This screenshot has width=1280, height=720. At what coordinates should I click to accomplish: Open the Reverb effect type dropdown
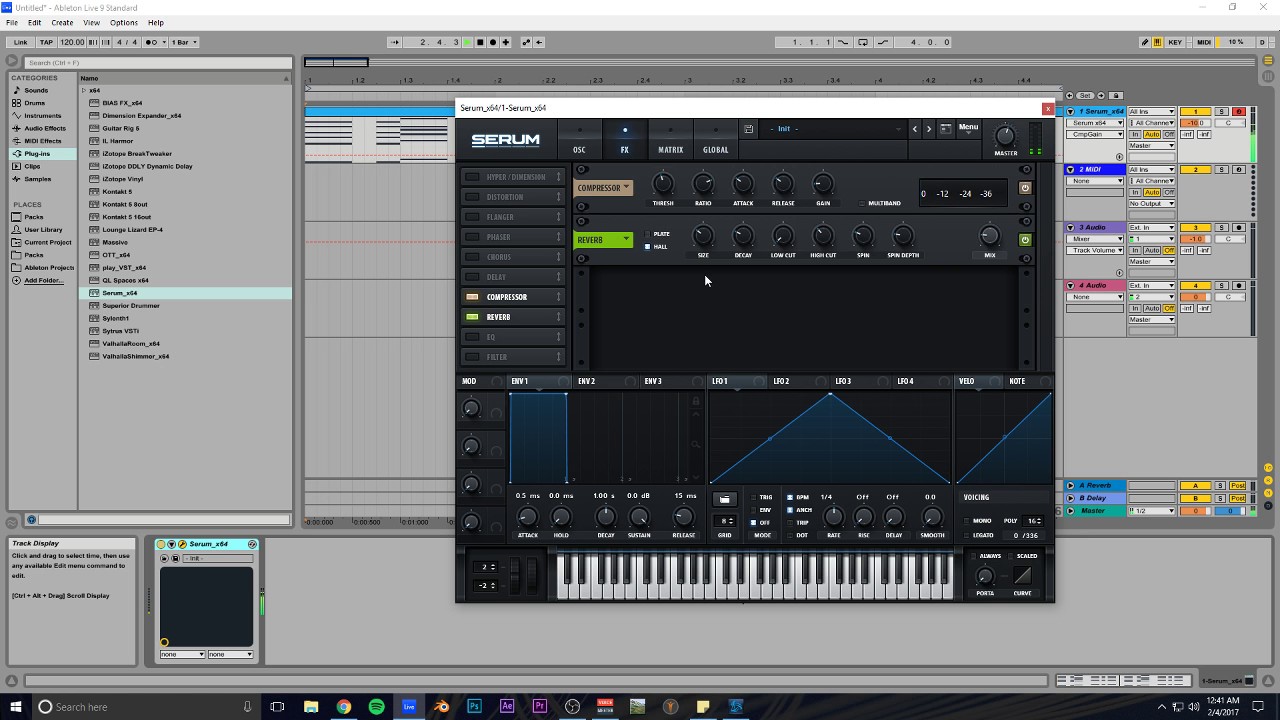[x=603, y=240]
